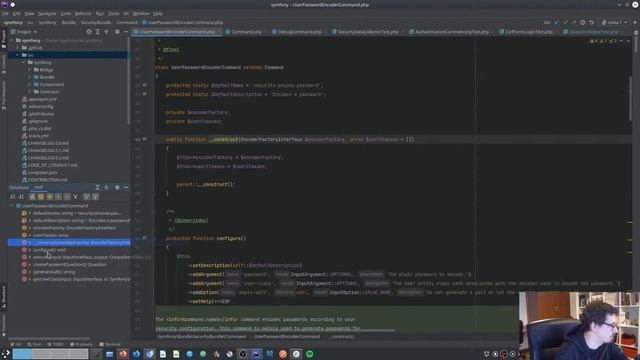The width and height of the screenshot is (640, 360).
Task: Click locate-current-file target icon in Project panel
Action: tap(89, 31)
